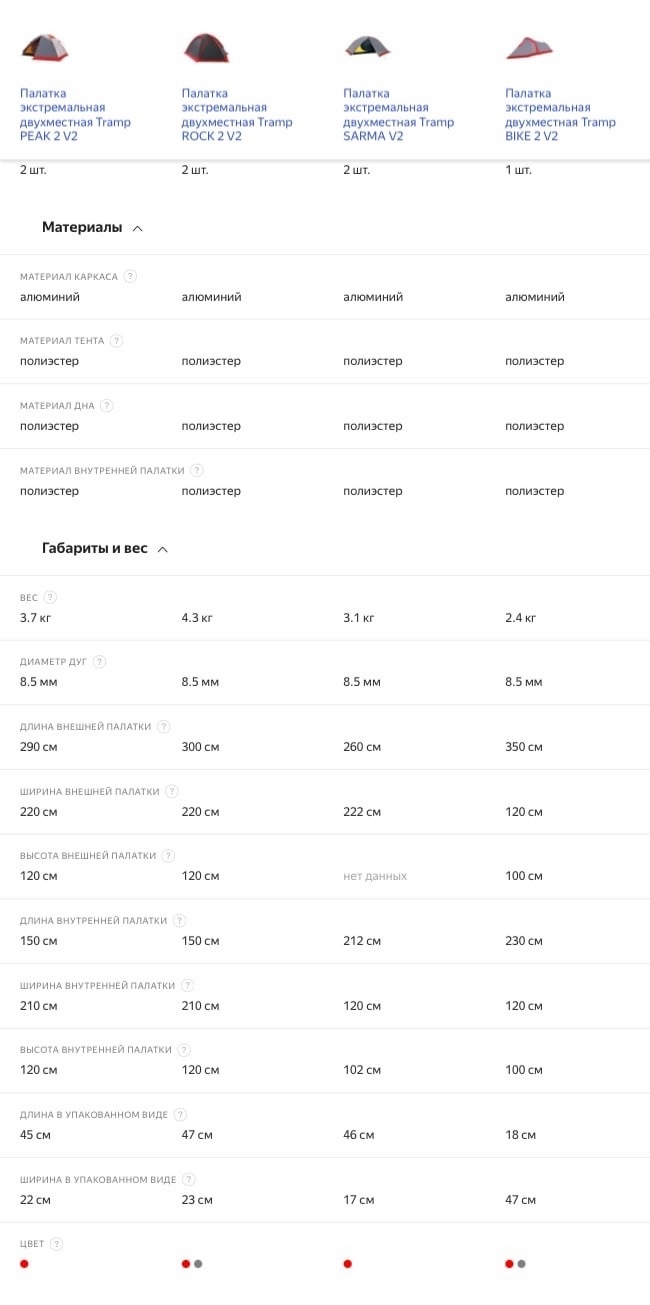Screen dimensions: 650x1305
Task: Click question mark beside Ширина внешней палатки
Action: pos(172,791)
